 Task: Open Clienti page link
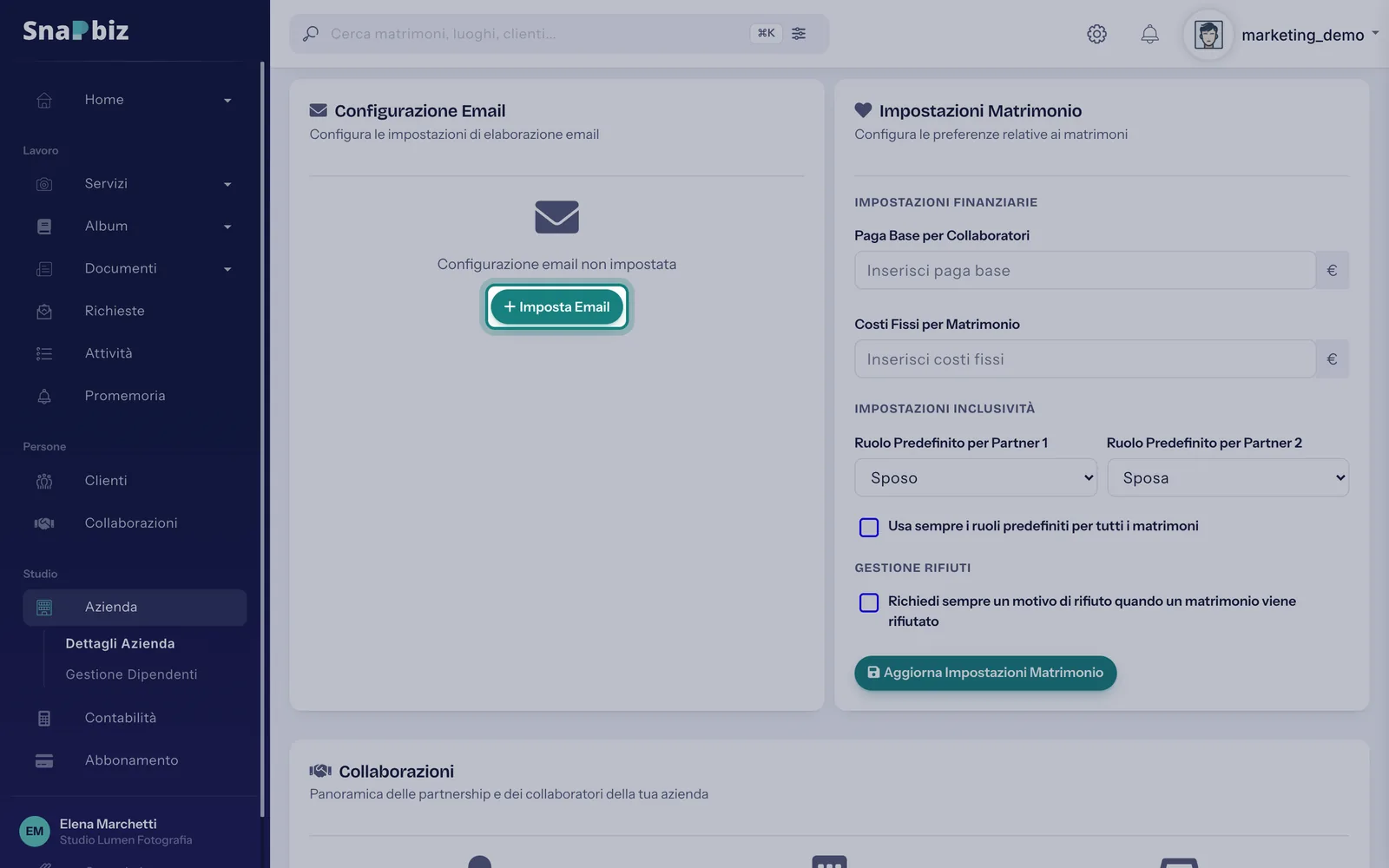[106, 481]
